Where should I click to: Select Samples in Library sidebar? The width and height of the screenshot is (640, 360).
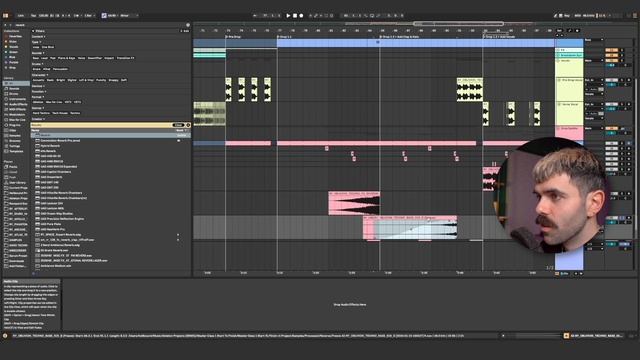[15, 136]
